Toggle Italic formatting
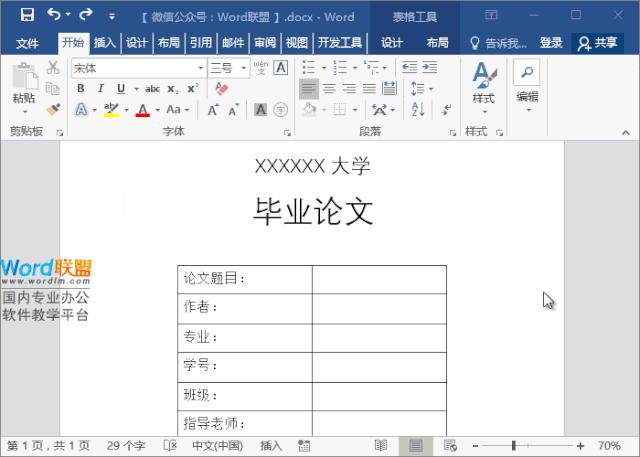This screenshot has height=457, width=640. tap(100, 89)
